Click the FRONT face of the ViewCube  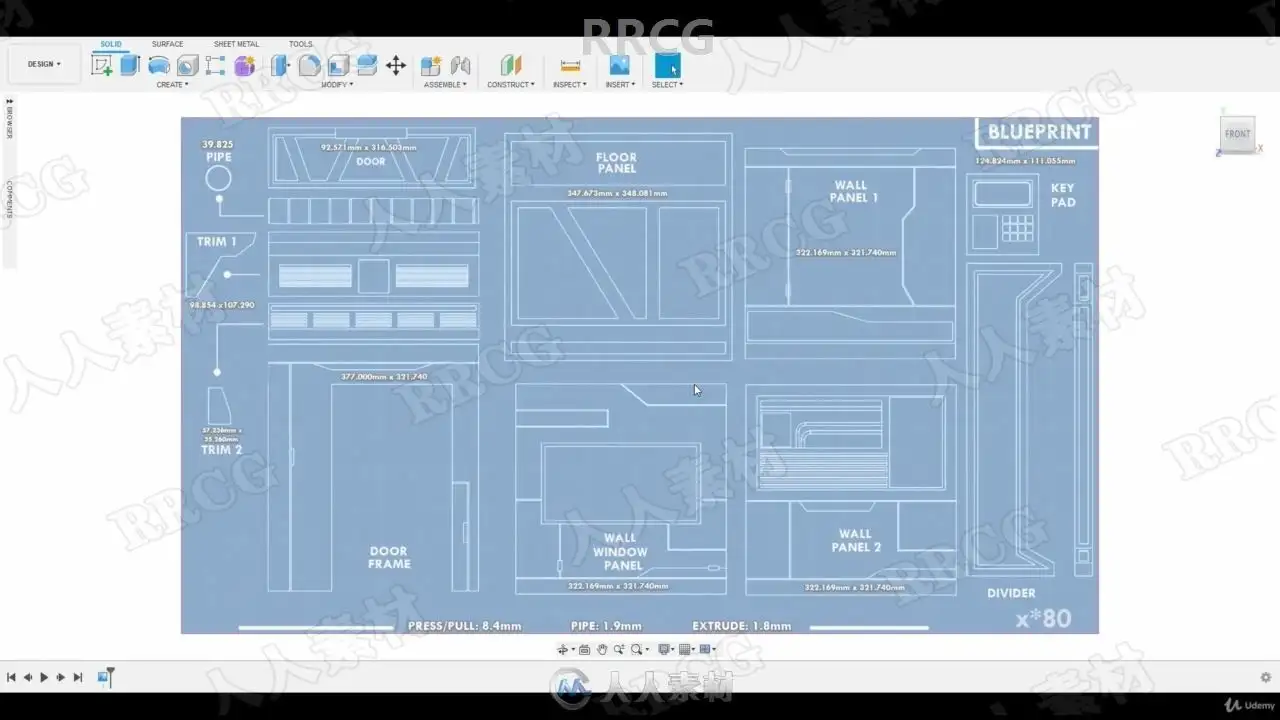1237,134
